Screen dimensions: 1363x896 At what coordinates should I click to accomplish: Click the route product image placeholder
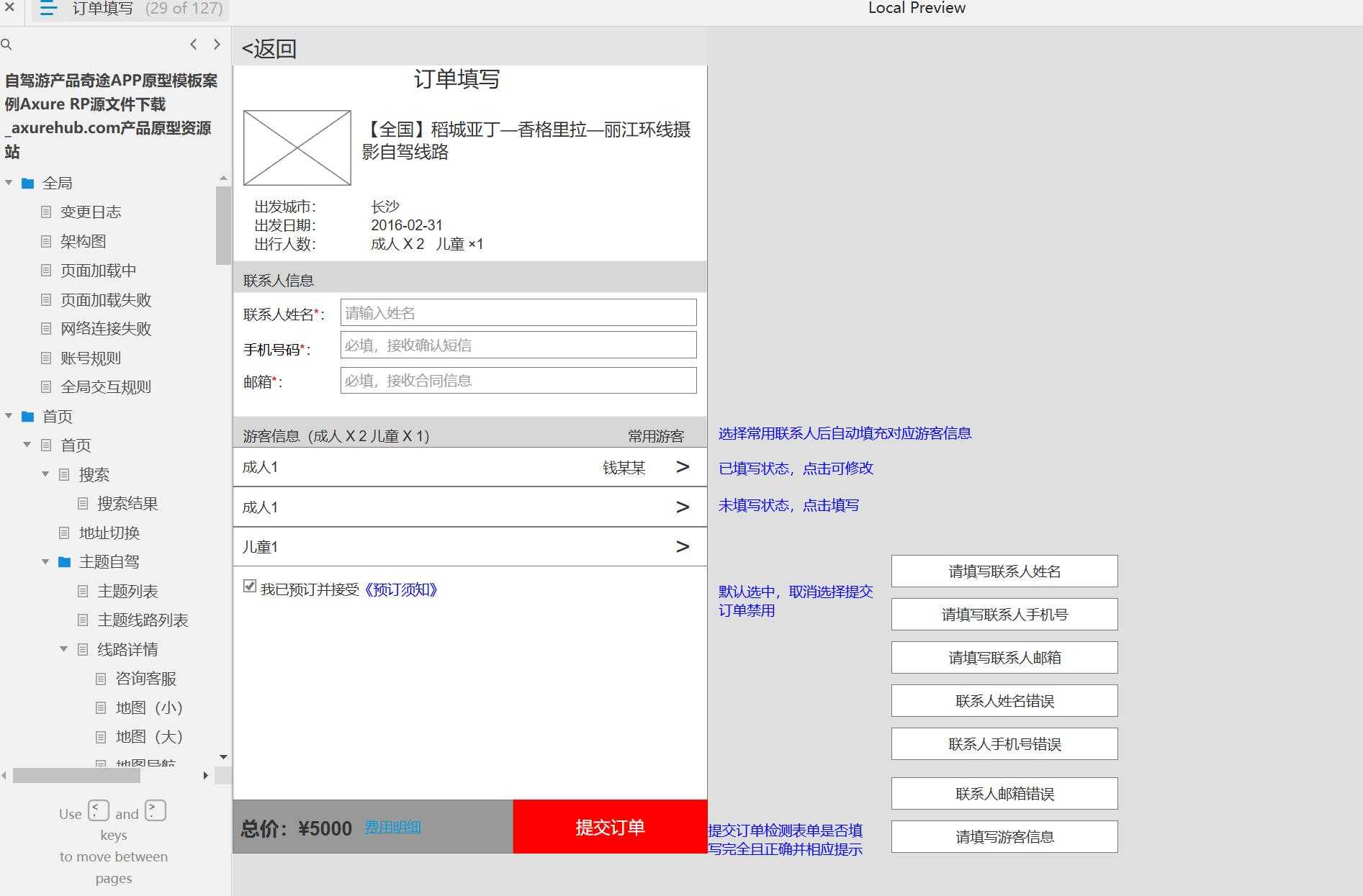[x=297, y=148]
